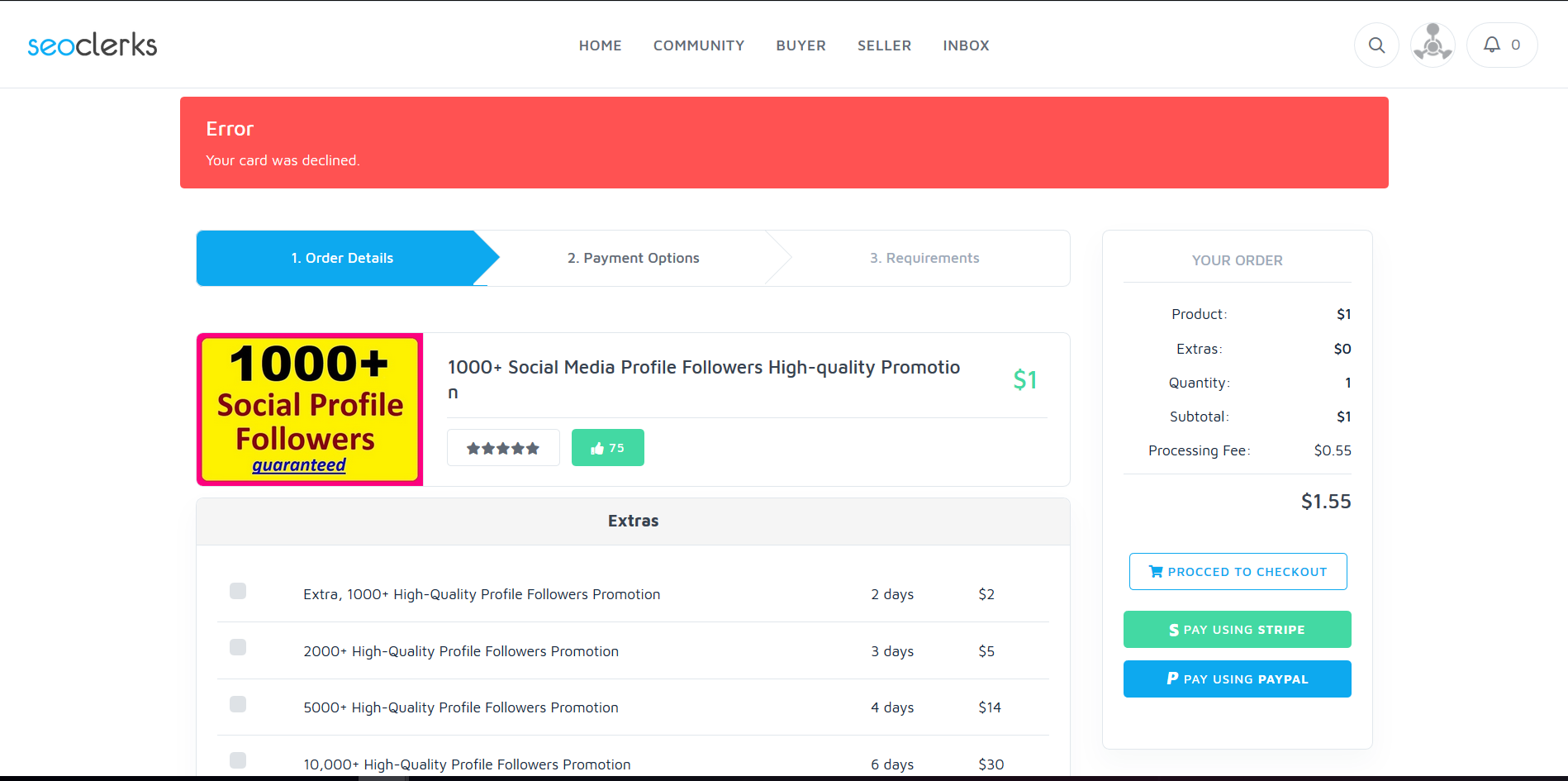Click the Error heading in red banner
The width and height of the screenshot is (1568, 781).
[x=230, y=129]
